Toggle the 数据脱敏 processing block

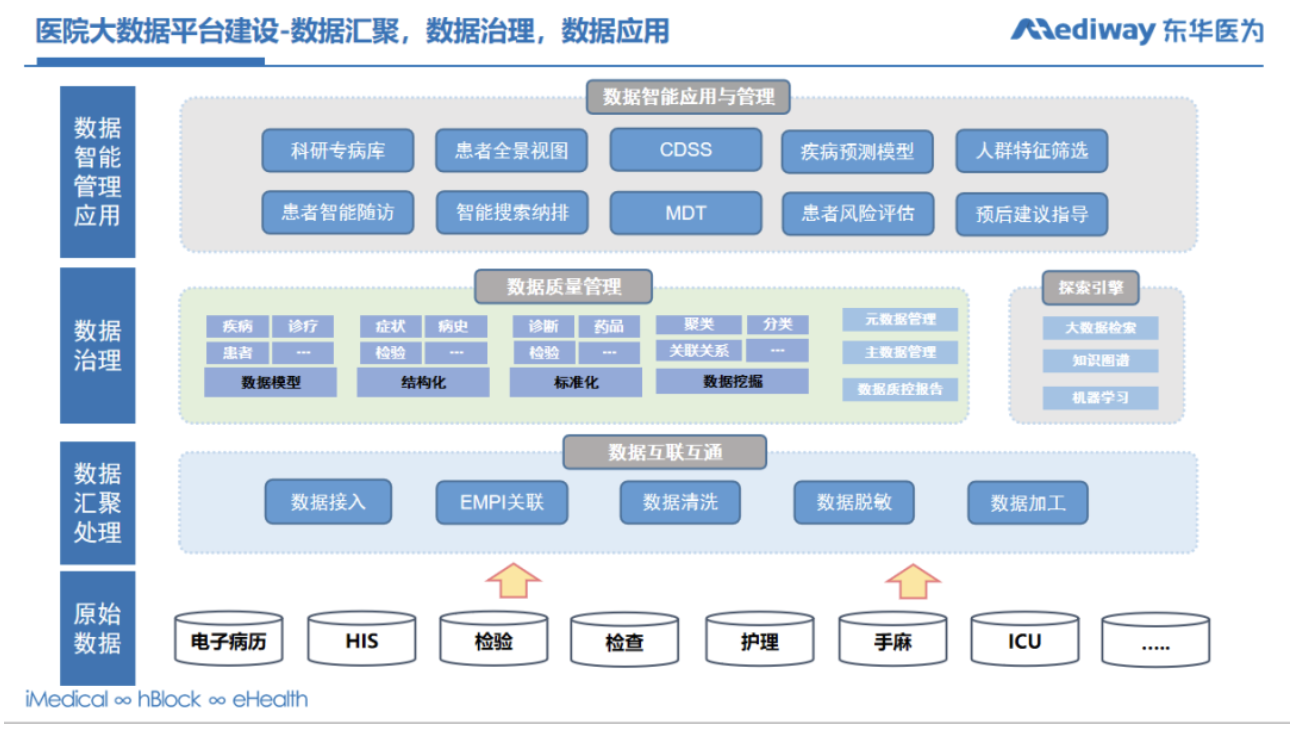click(855, 503)
